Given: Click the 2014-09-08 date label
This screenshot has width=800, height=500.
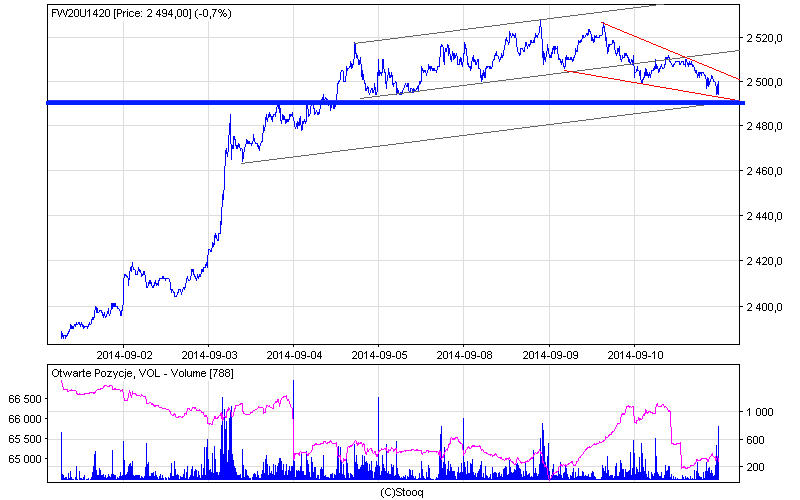Looking at the screenshot, I should click(x=464, y=355).
